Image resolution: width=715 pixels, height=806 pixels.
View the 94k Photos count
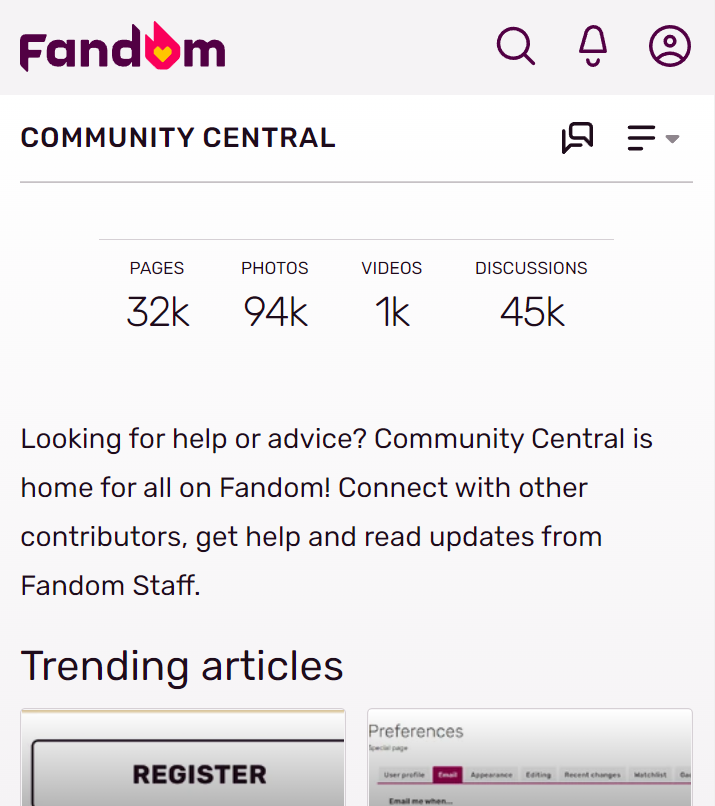pyautogui.click(x=275, y=312)
